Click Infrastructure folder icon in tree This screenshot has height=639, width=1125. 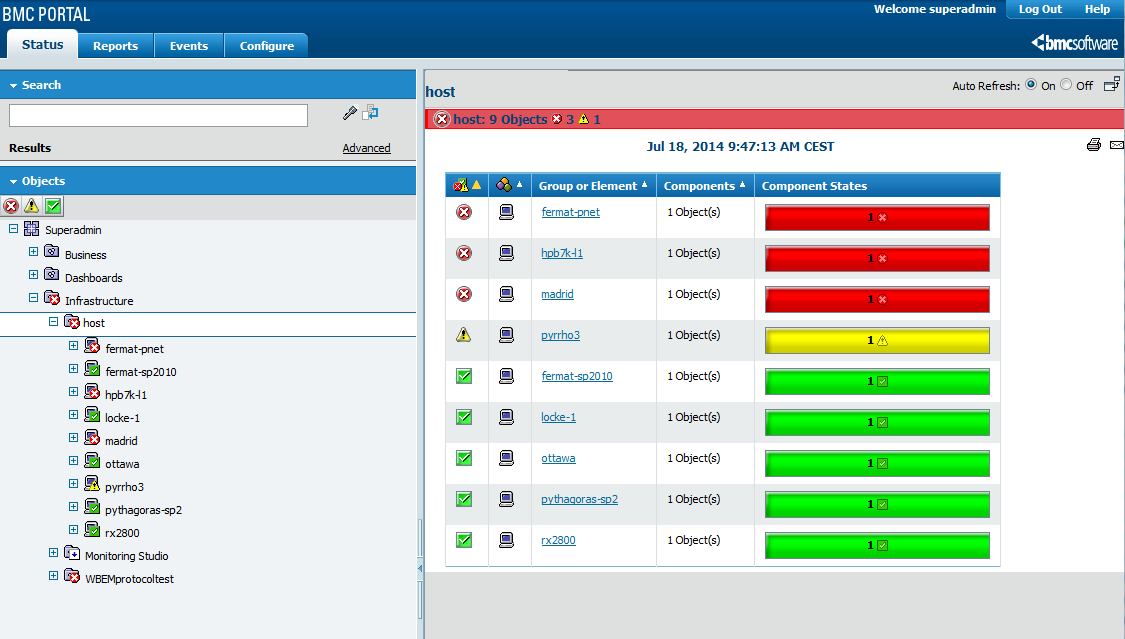52,298
